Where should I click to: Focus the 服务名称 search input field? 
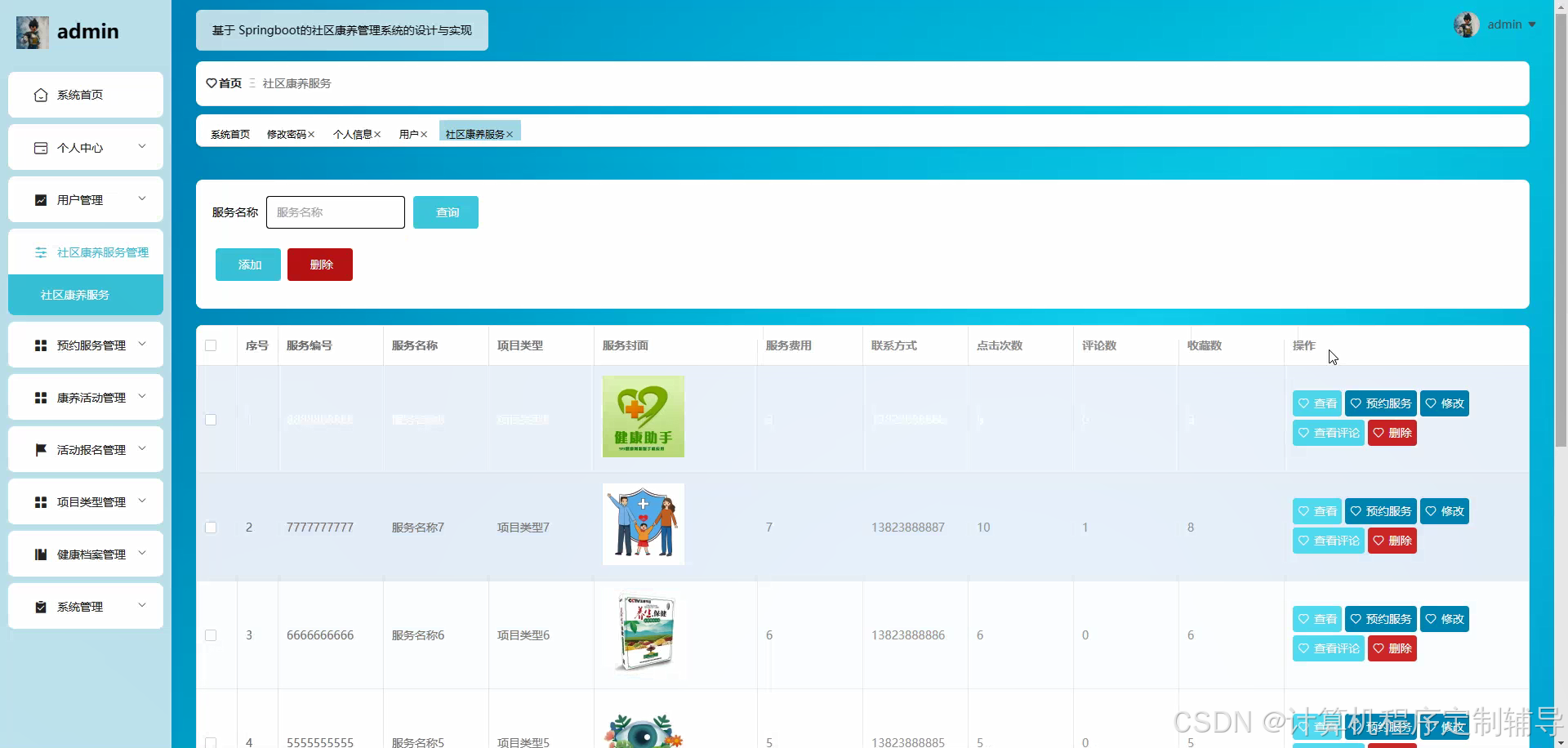point(336,212)
